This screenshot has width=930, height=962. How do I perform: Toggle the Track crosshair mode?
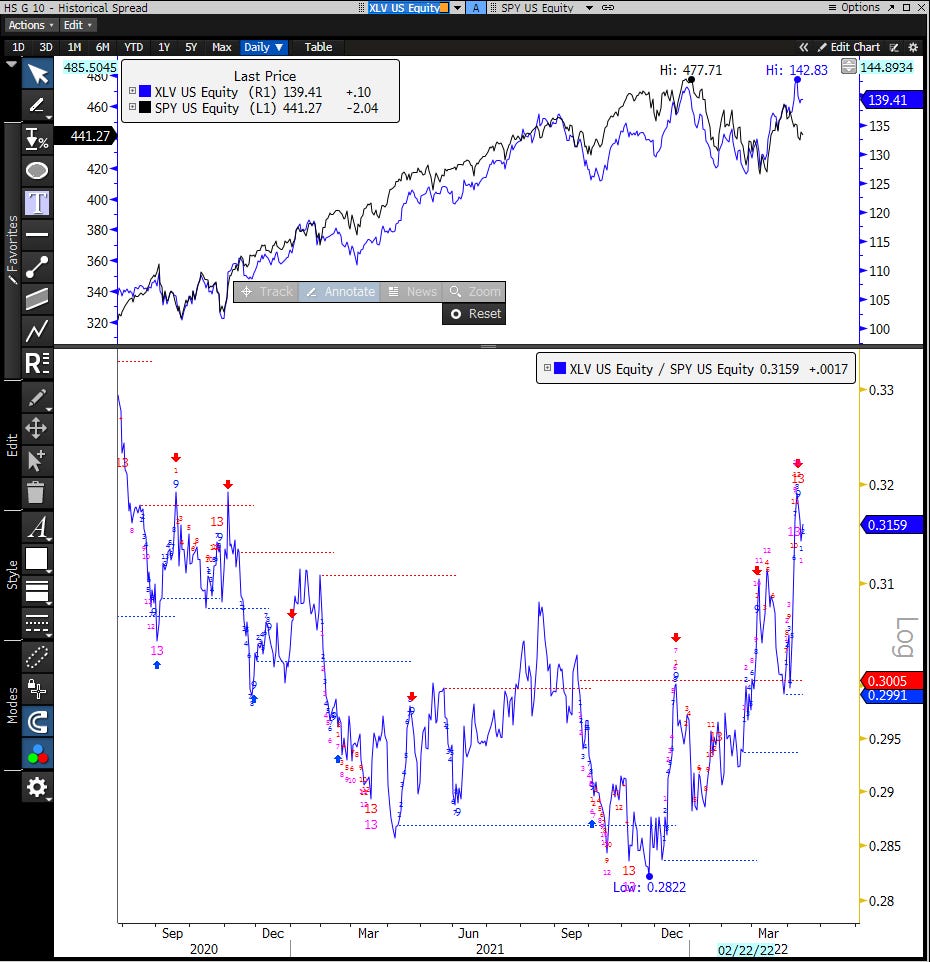(x=267, y=291)
